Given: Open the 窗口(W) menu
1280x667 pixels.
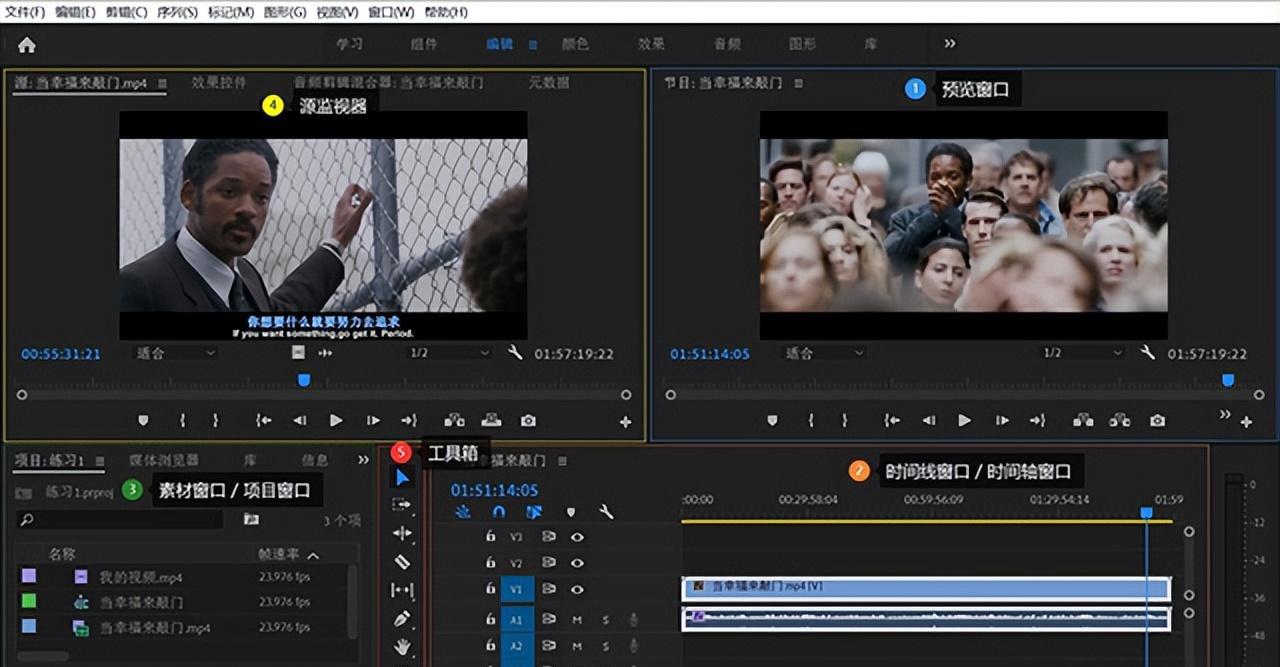Looking at the screenshot, I should pyautogui.click(x=391, y=12).
